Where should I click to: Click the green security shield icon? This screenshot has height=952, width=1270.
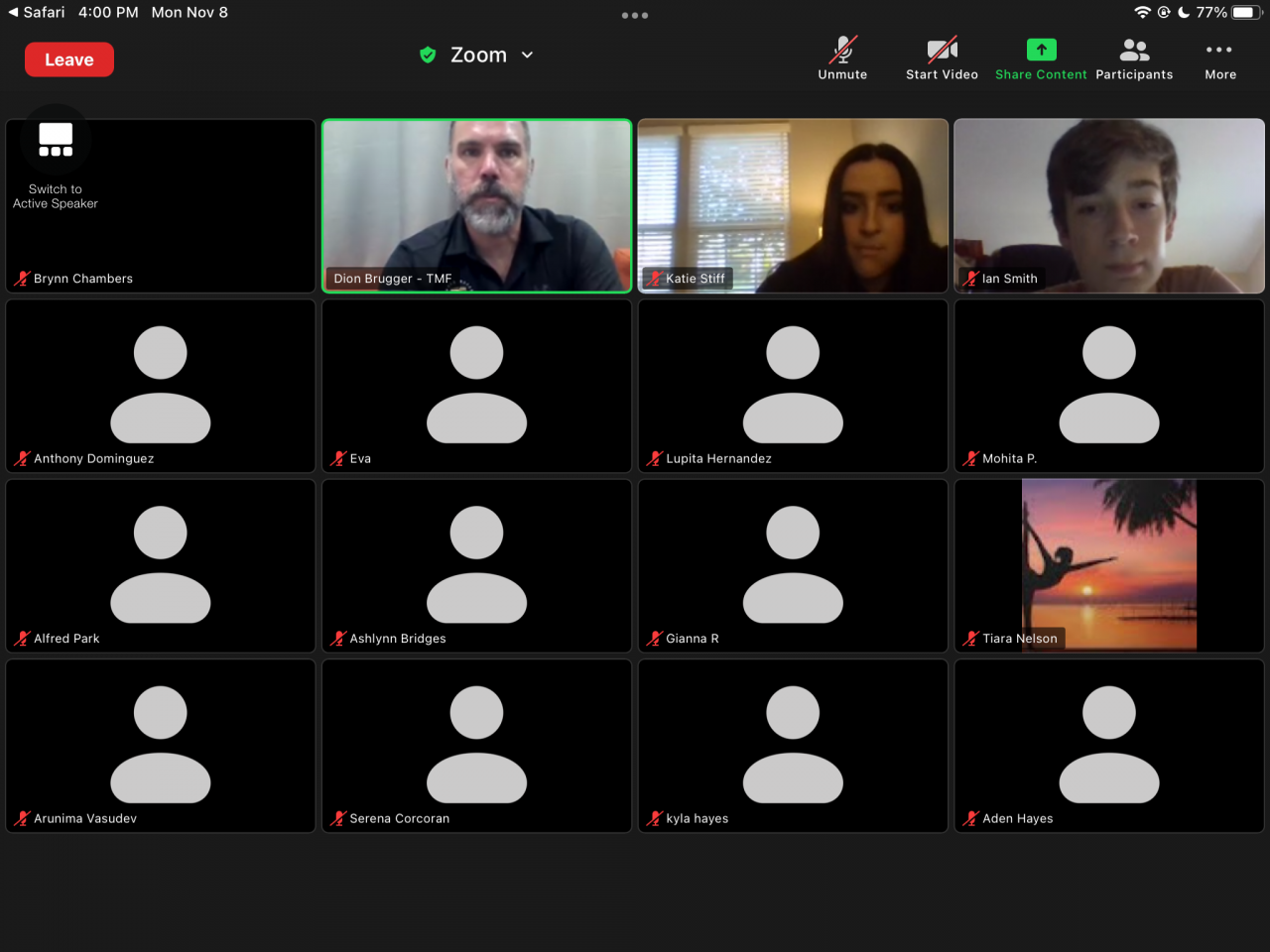[x=428, y=55]
